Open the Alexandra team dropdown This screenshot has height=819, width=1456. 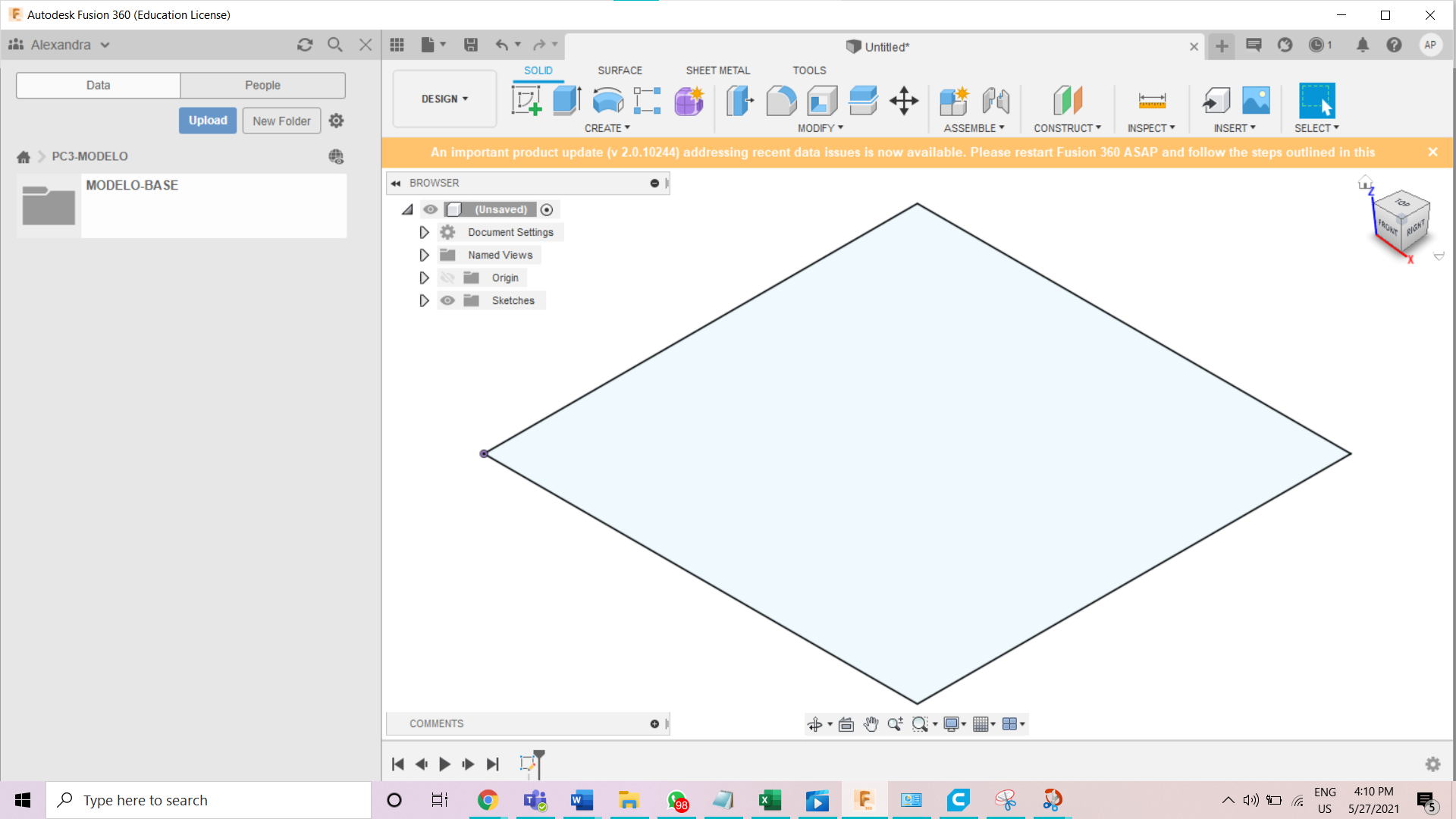[70, 45]
